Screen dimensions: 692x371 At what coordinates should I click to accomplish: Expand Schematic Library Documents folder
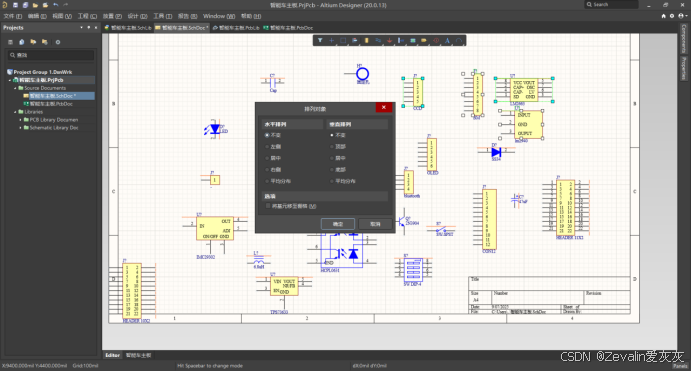click(x=20, y=128)
